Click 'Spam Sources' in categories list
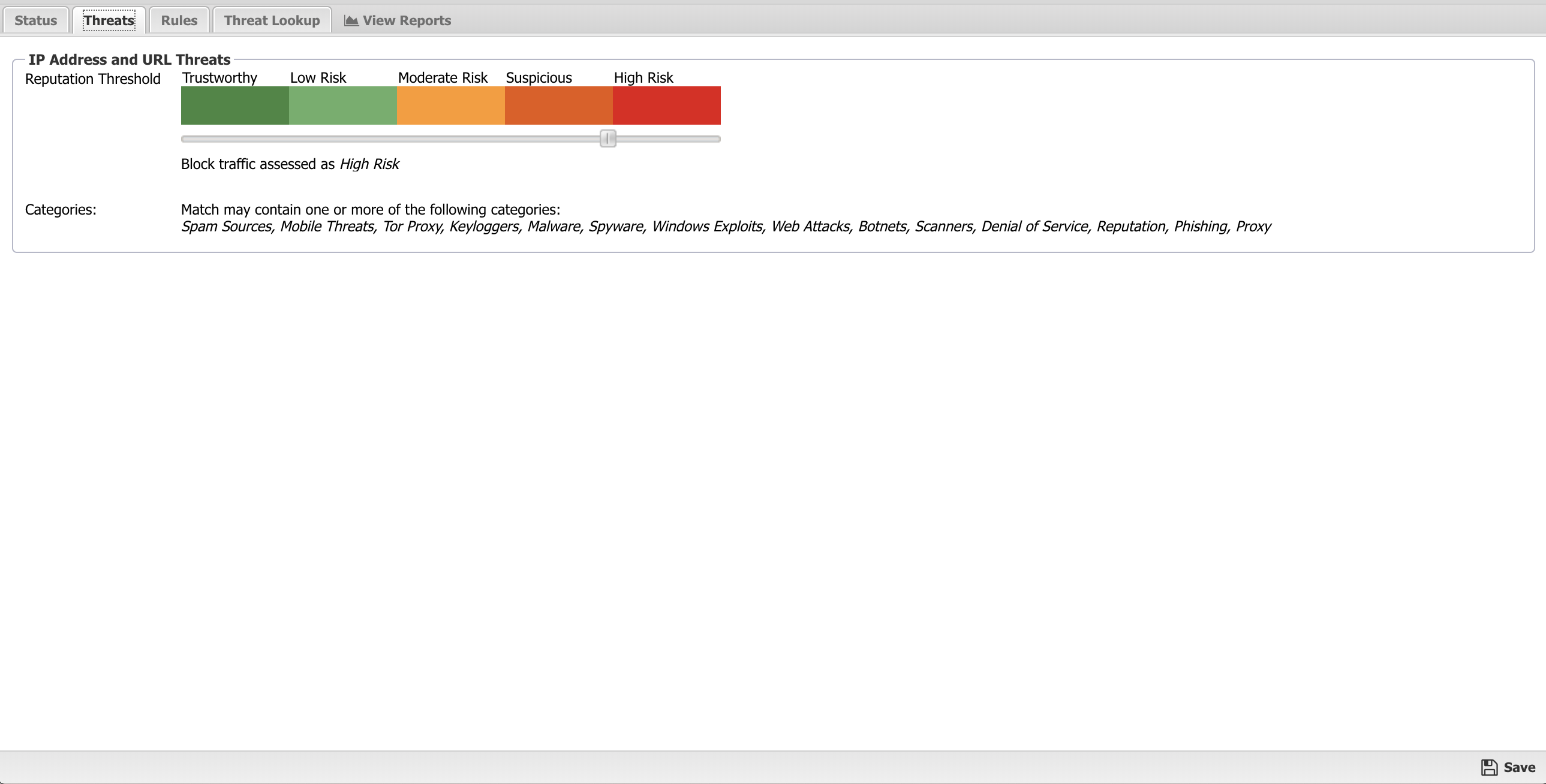 point(227,227)
